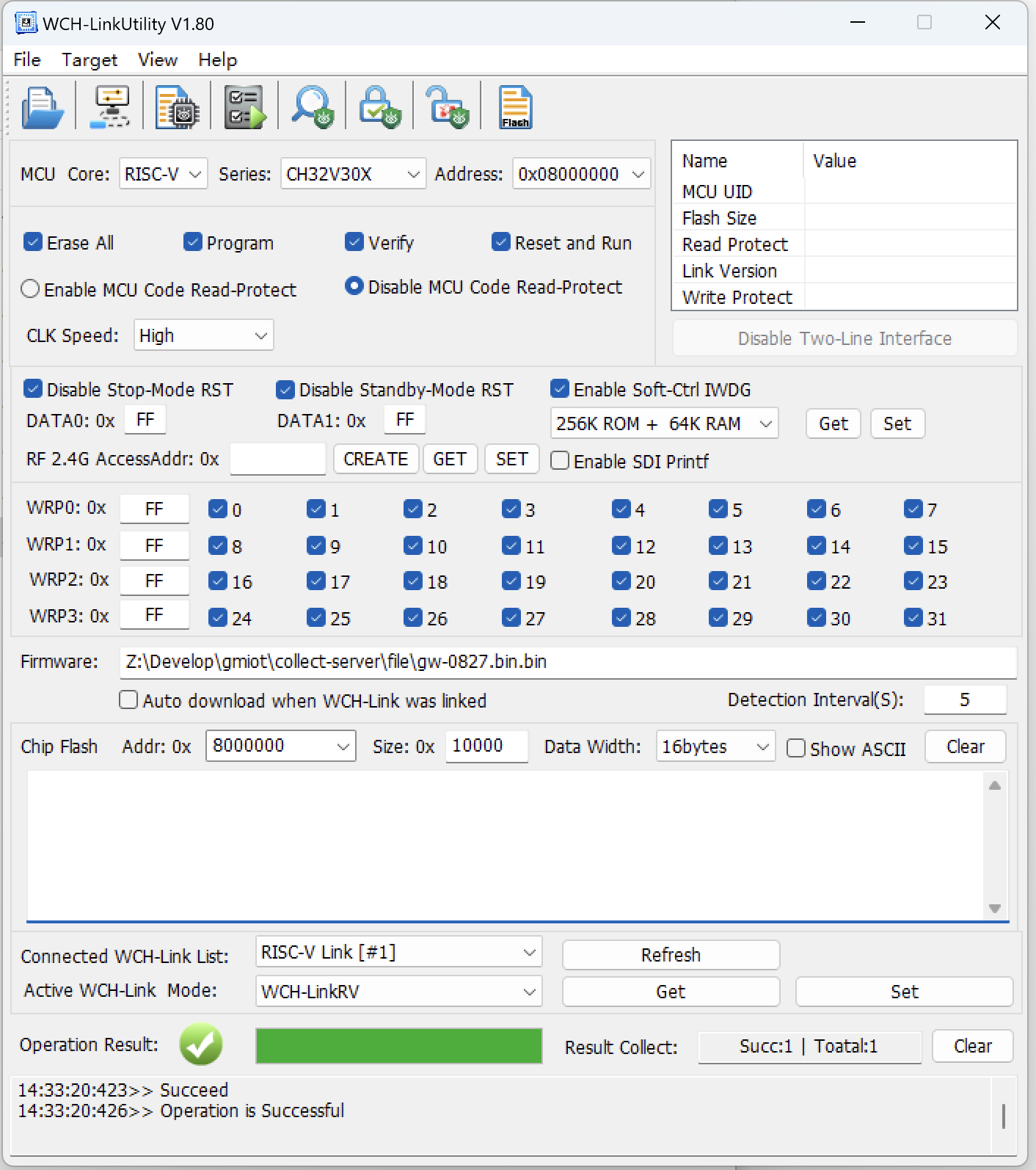Click the GET button for RF AccessAddr
This screenshot has width=1036, height=1170.
(450, 459)
